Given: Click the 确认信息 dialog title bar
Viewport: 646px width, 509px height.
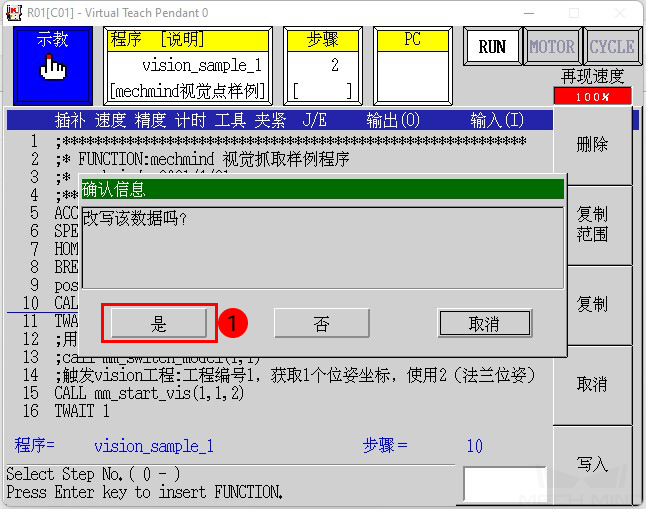Looking at the screenshot, I should [x=323, y=189].
